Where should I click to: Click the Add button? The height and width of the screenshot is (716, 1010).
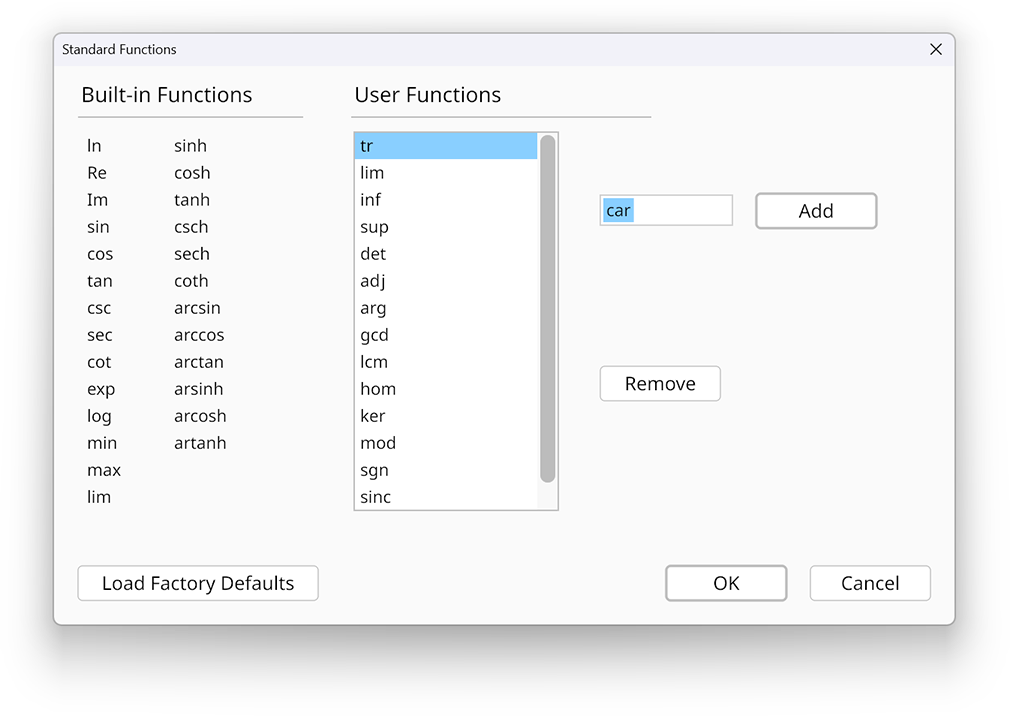click(815, 211)
